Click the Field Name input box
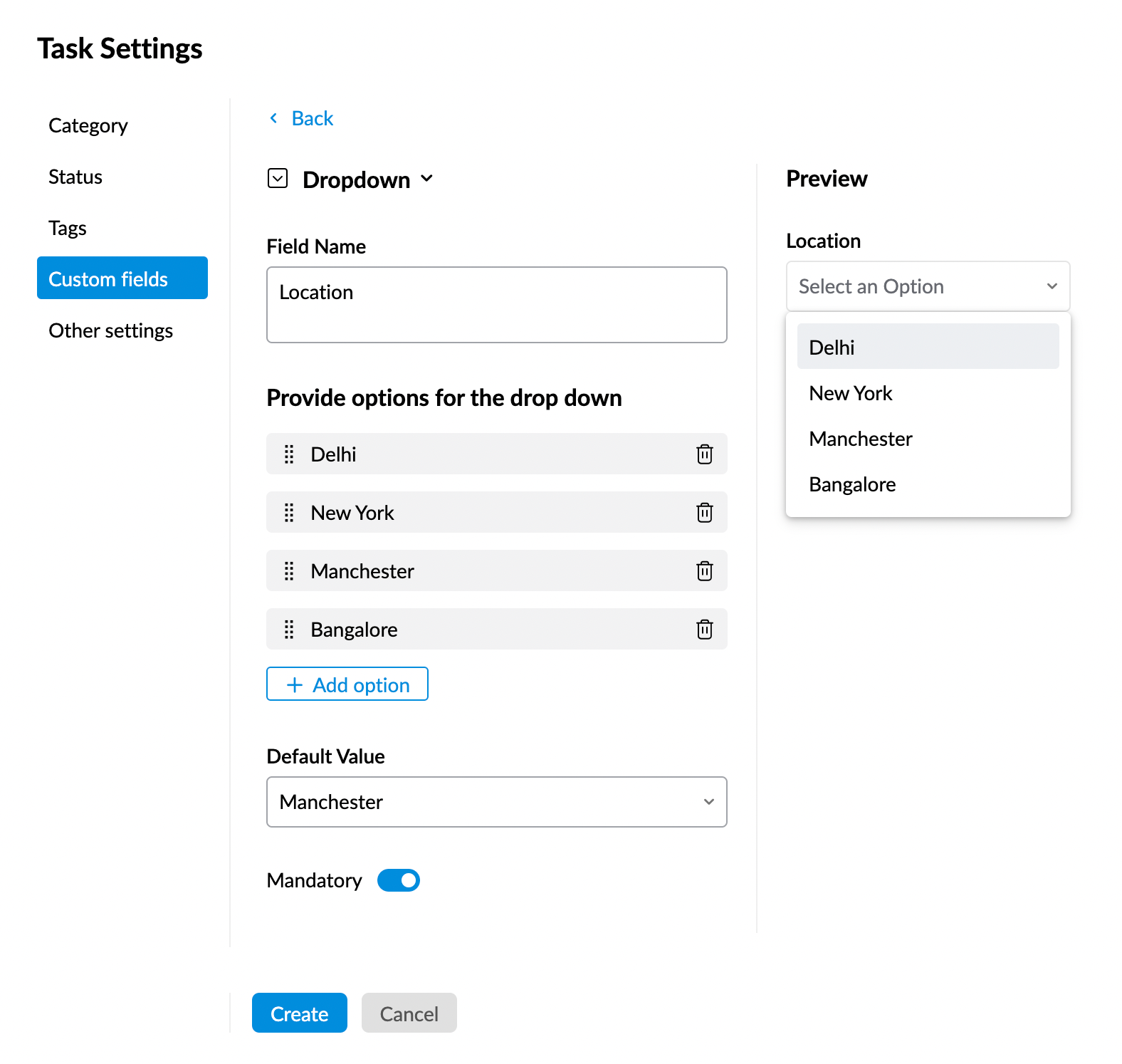1122x1064 pixels. click(x=496, y=305)
